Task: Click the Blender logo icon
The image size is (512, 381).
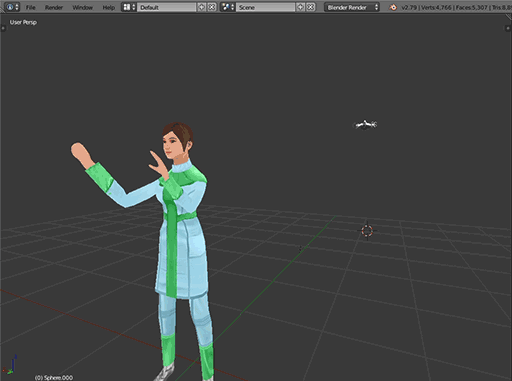Action: pyautogui.click(x=393, y=7)
